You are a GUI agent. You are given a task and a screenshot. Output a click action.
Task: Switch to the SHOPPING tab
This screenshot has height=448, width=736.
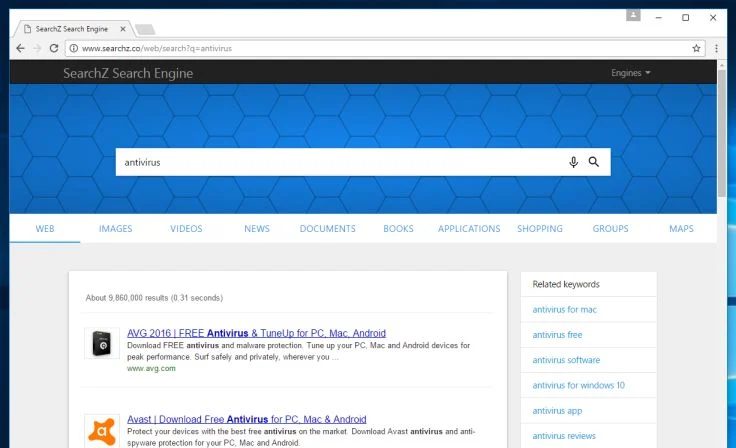point(540,229)
